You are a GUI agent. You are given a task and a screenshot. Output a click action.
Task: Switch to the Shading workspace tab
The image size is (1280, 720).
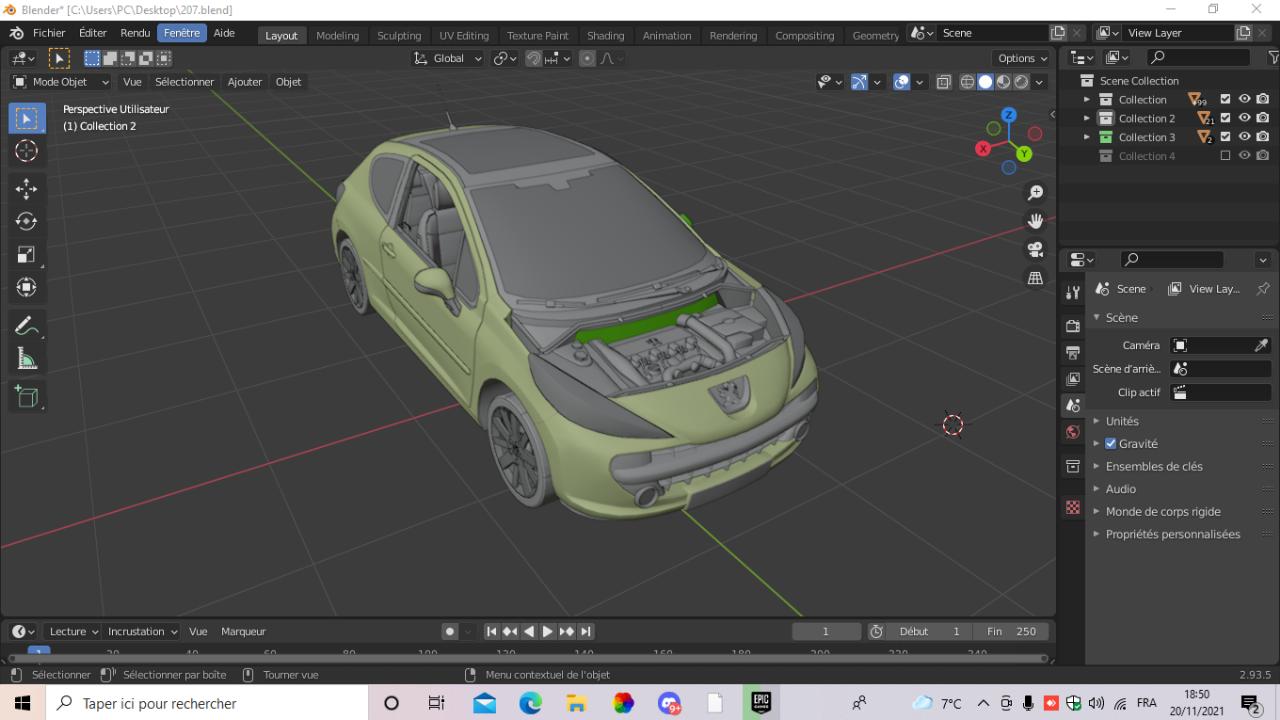coord(605,35)
